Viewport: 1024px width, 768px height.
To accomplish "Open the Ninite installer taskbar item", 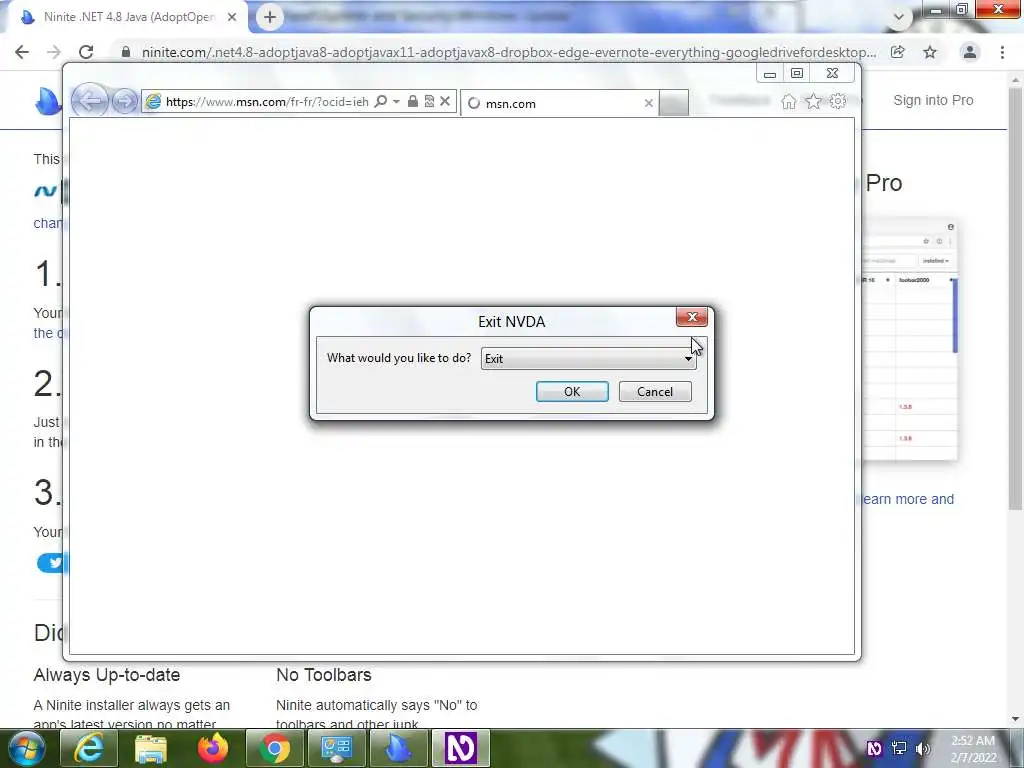I will [x=398, y=749].
